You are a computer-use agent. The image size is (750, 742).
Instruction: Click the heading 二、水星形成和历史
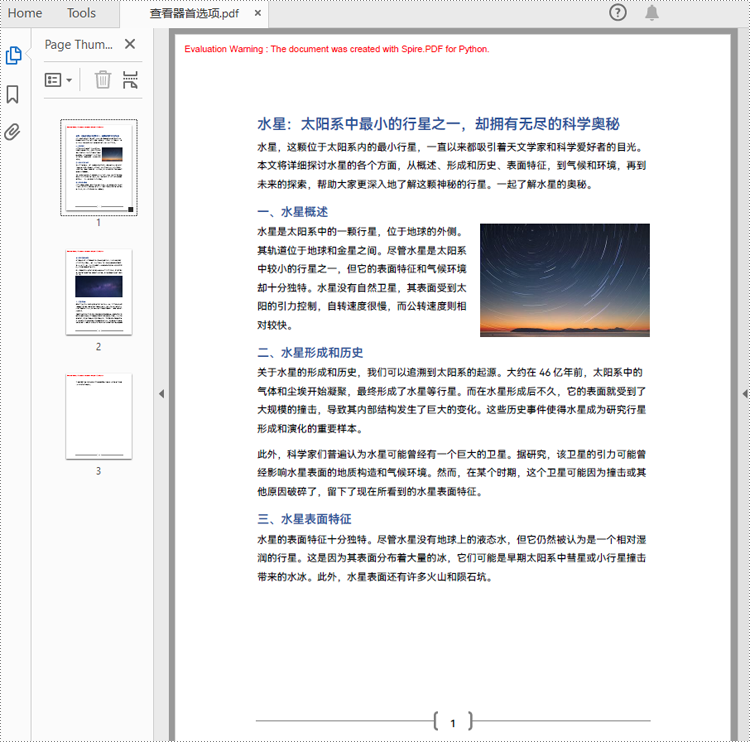point(310,353)
